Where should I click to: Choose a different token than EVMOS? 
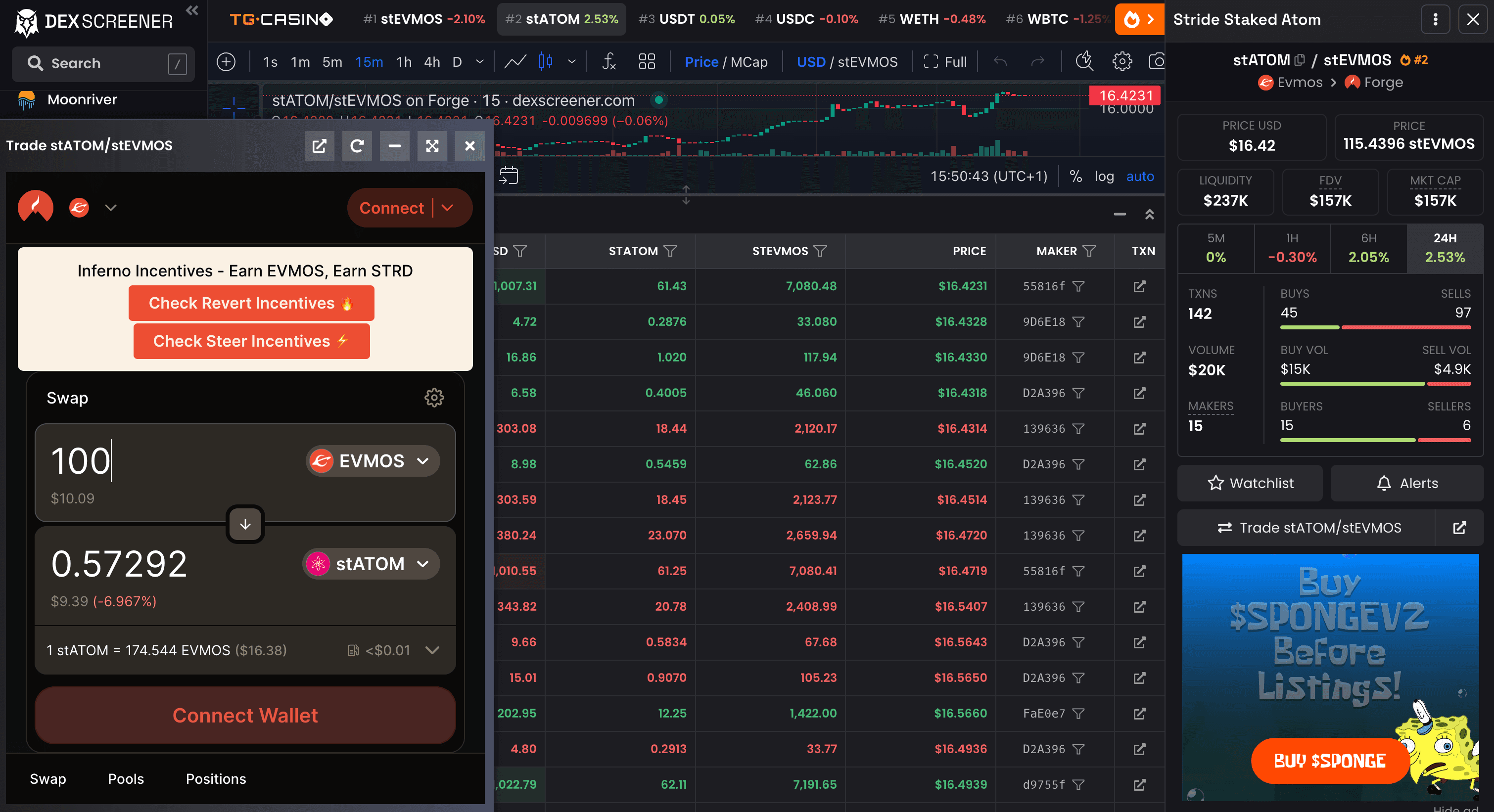[373, 461]
